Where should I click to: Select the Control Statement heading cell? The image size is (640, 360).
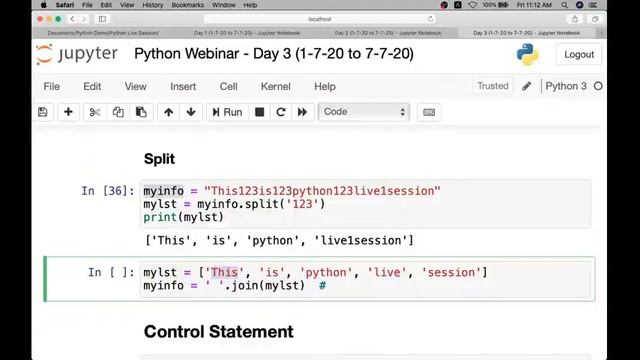point(218,331)
